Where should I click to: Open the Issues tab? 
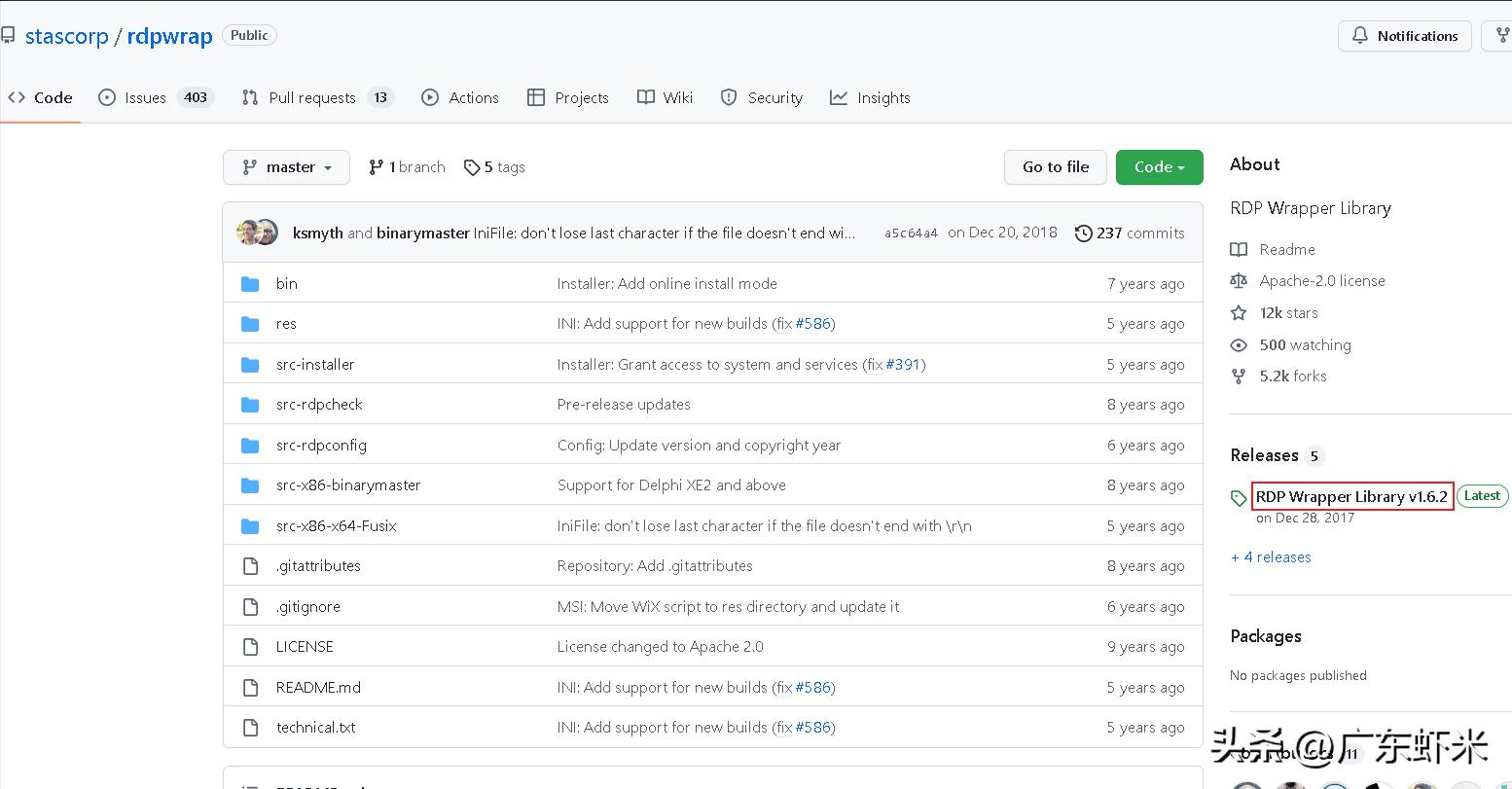click(x=146, y=98)
